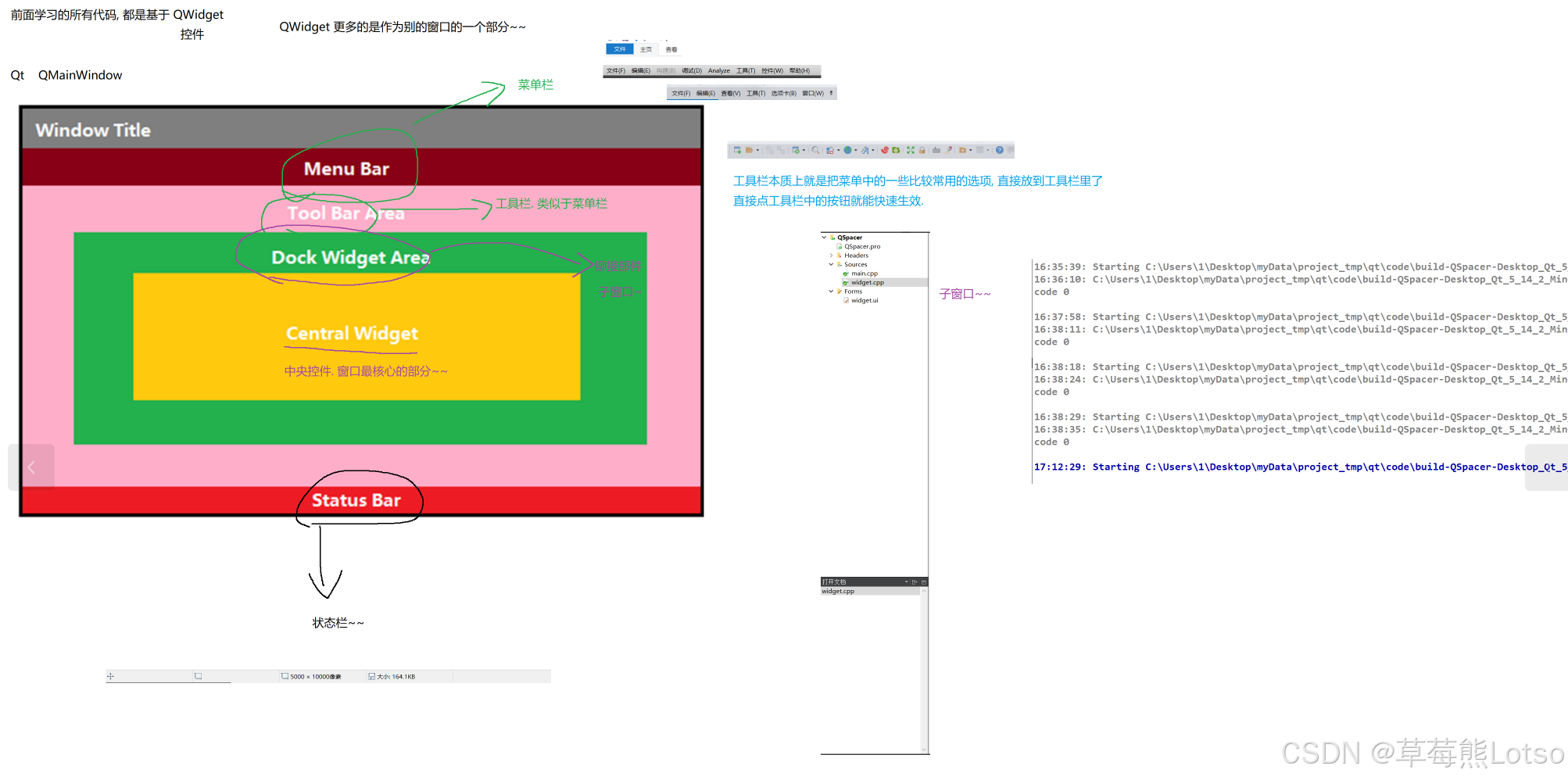The width and height of the screenshot is (1568, 780).
Task: Open 工具(T) in the Qt Creator menu bar
Action: [746, 71]
